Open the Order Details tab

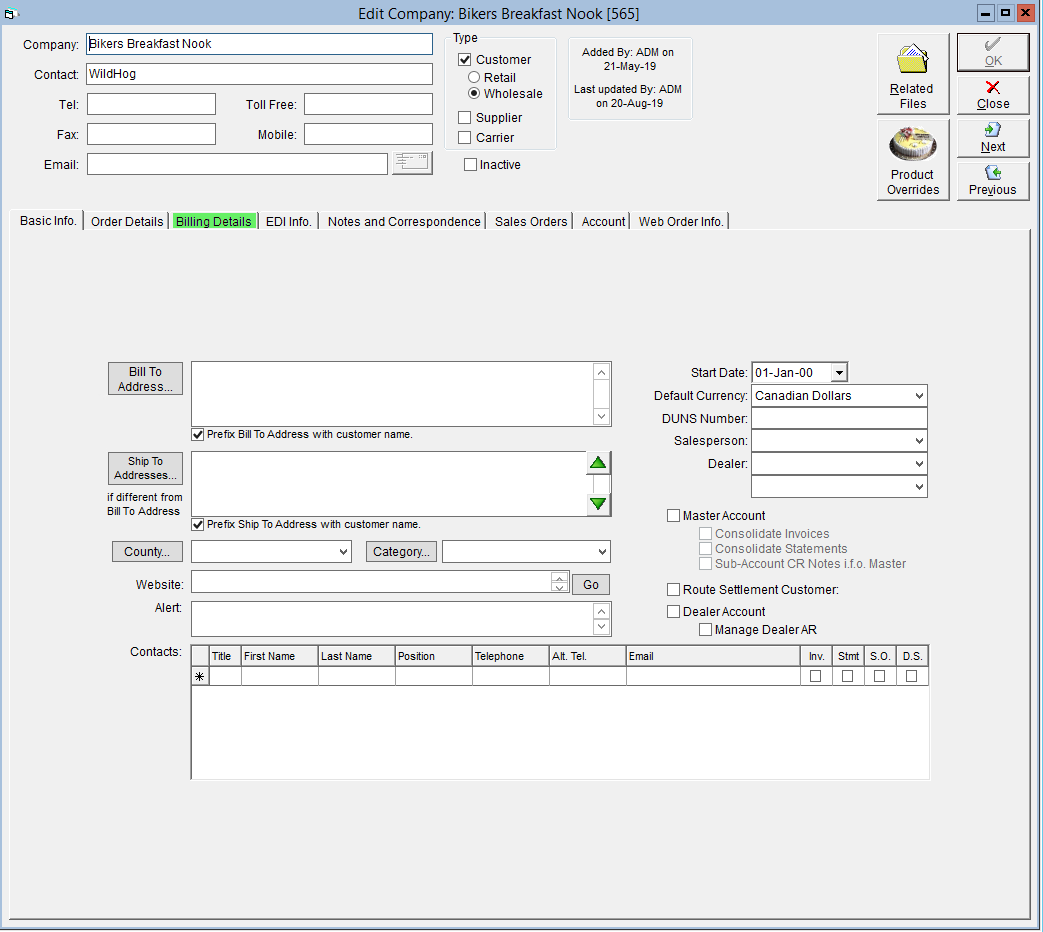pyautogui.click(x=127, y=222)
